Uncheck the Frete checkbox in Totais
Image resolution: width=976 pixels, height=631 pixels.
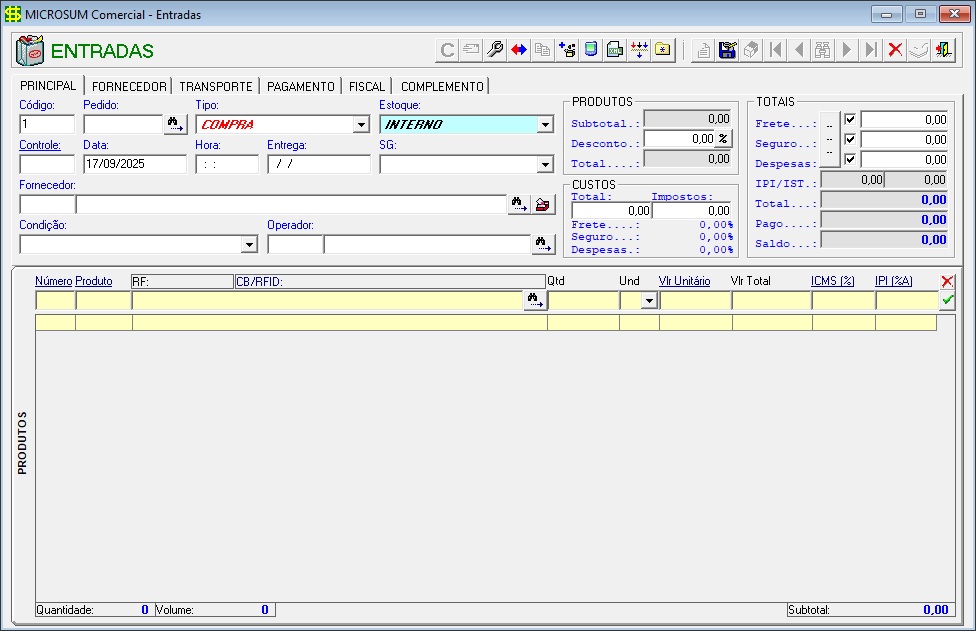pyautogui.click(x=850, y=120)
